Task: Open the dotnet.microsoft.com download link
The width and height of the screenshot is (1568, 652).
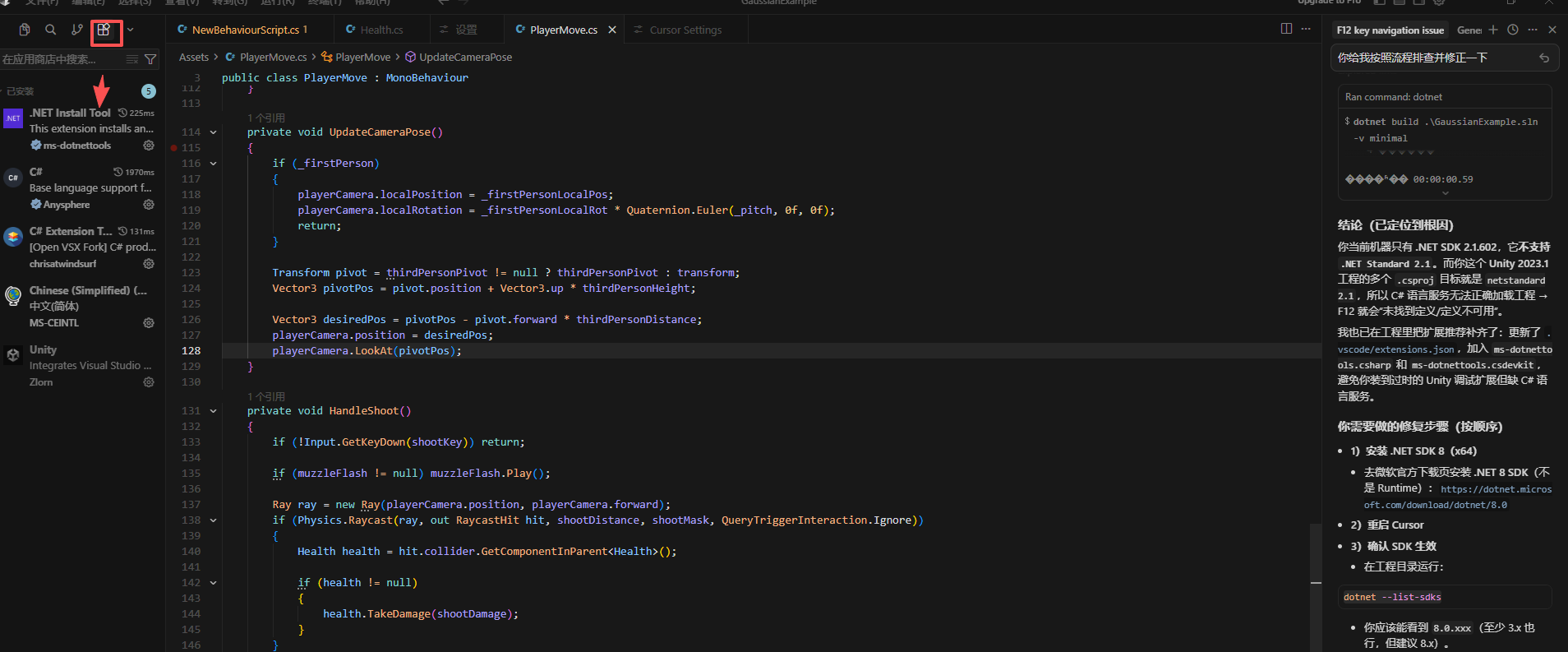Action: [1458, 497]
